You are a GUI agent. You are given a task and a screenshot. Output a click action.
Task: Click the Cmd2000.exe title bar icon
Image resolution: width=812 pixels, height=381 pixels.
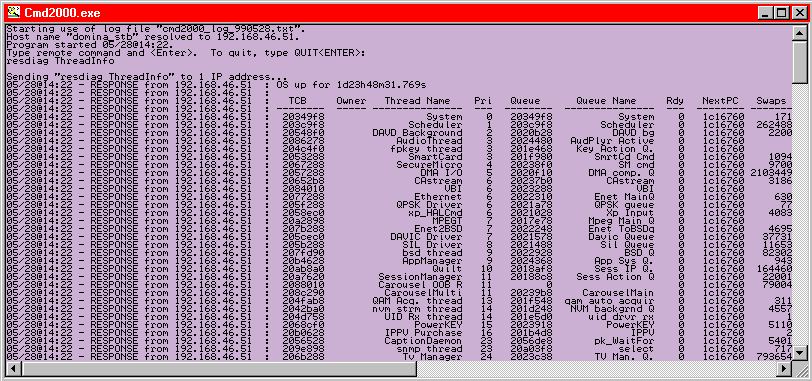click(13, 12)
